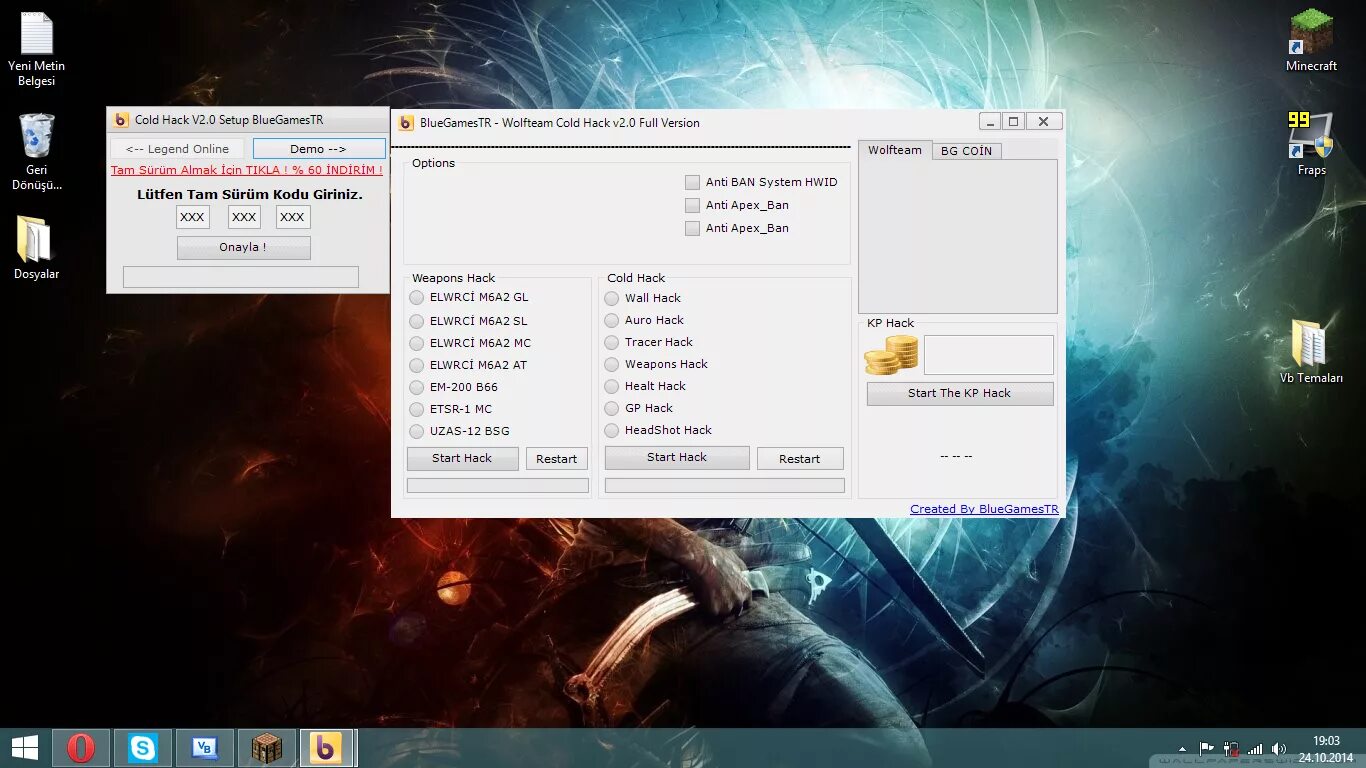The width and height of the screenshot is (1366, 768).
Task: Click the gold coins KP Hack icon
Action: tap(891, 355)
